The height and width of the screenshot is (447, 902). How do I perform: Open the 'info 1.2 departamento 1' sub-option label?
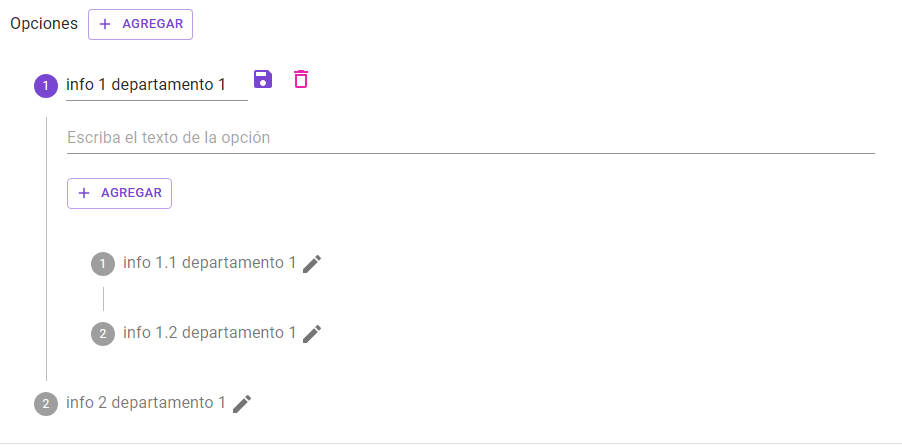(x=209, y=333)
